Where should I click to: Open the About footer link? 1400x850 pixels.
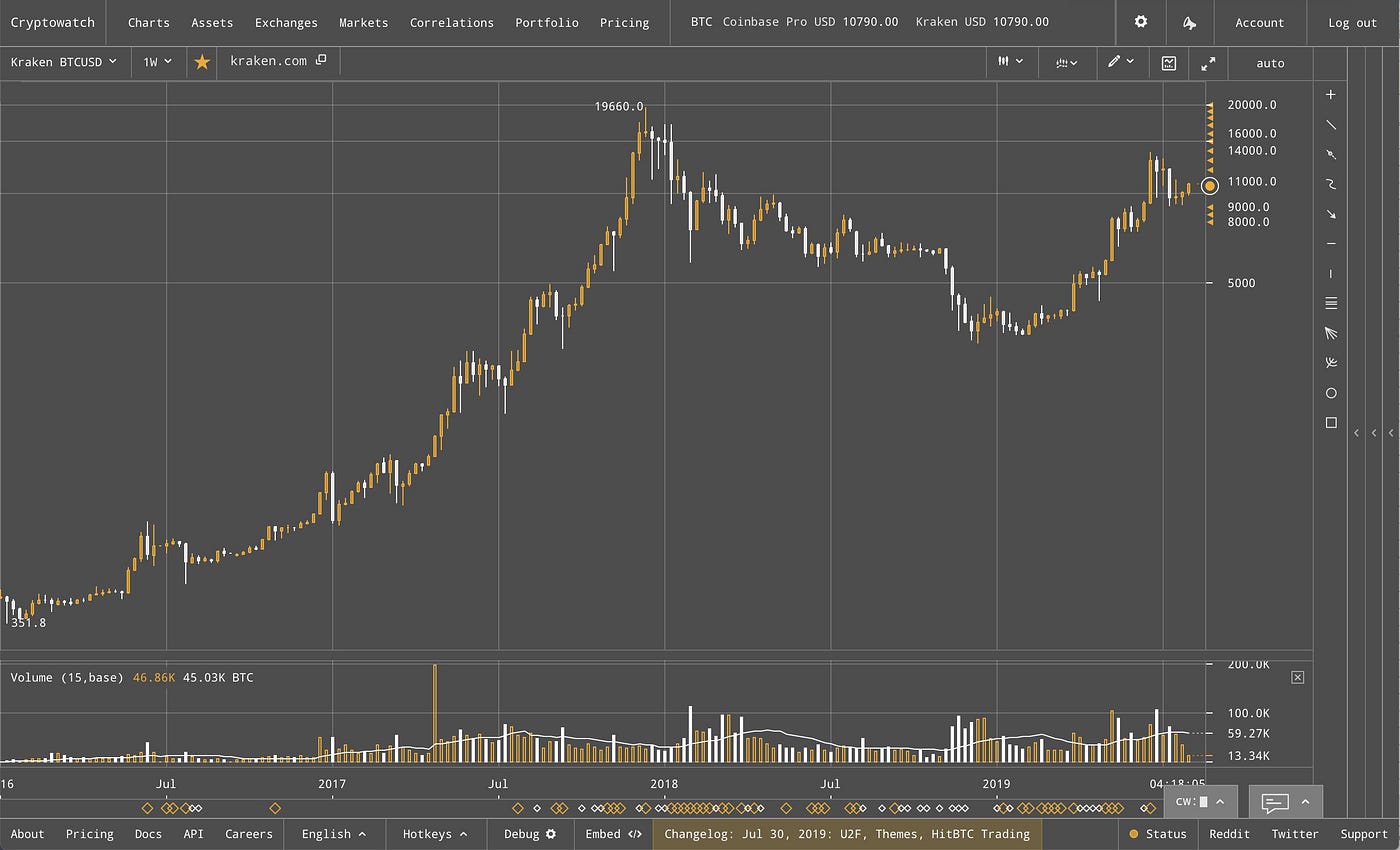pos(27,834)
